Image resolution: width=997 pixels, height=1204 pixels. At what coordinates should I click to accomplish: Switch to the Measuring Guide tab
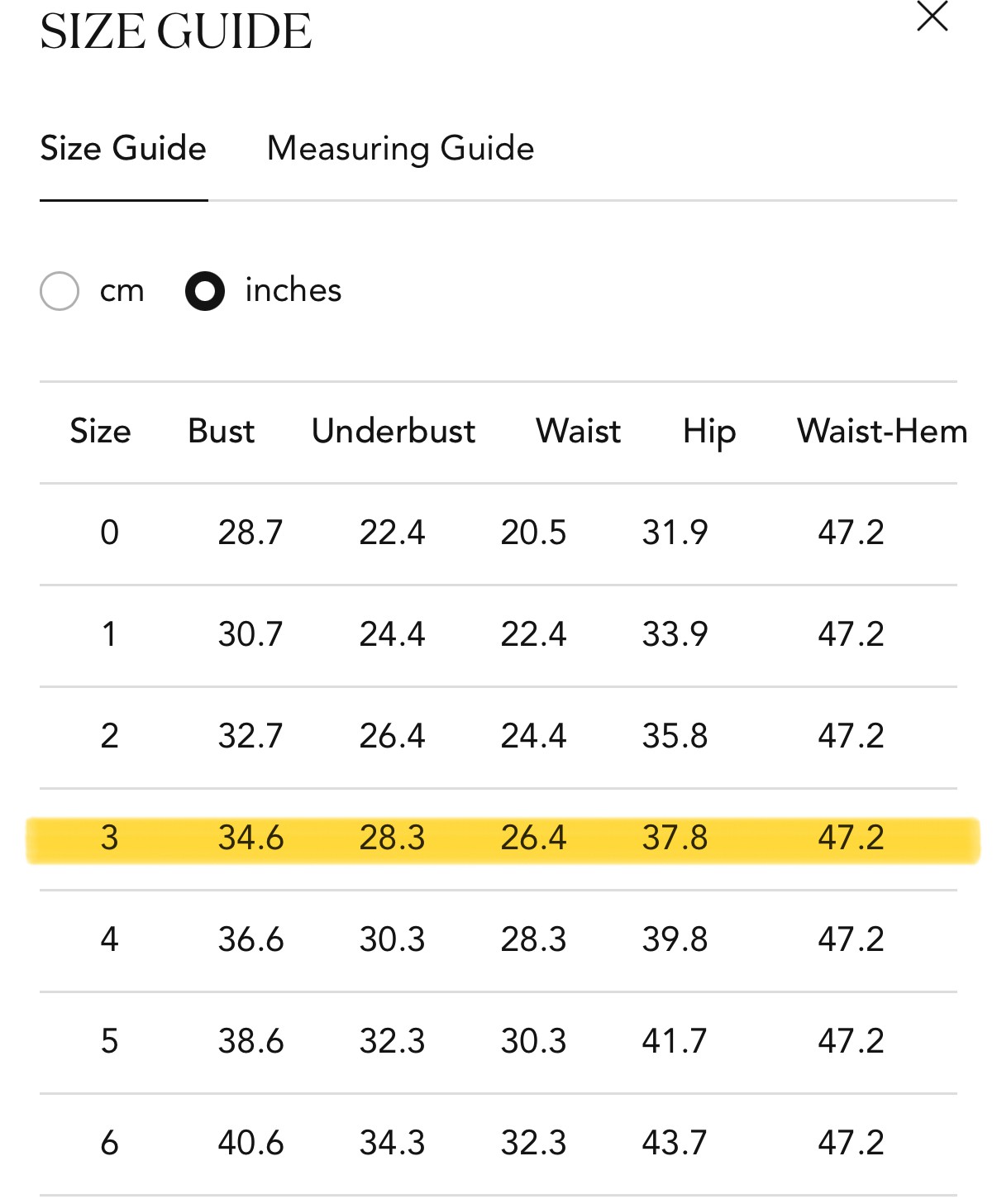pos(400,149)
